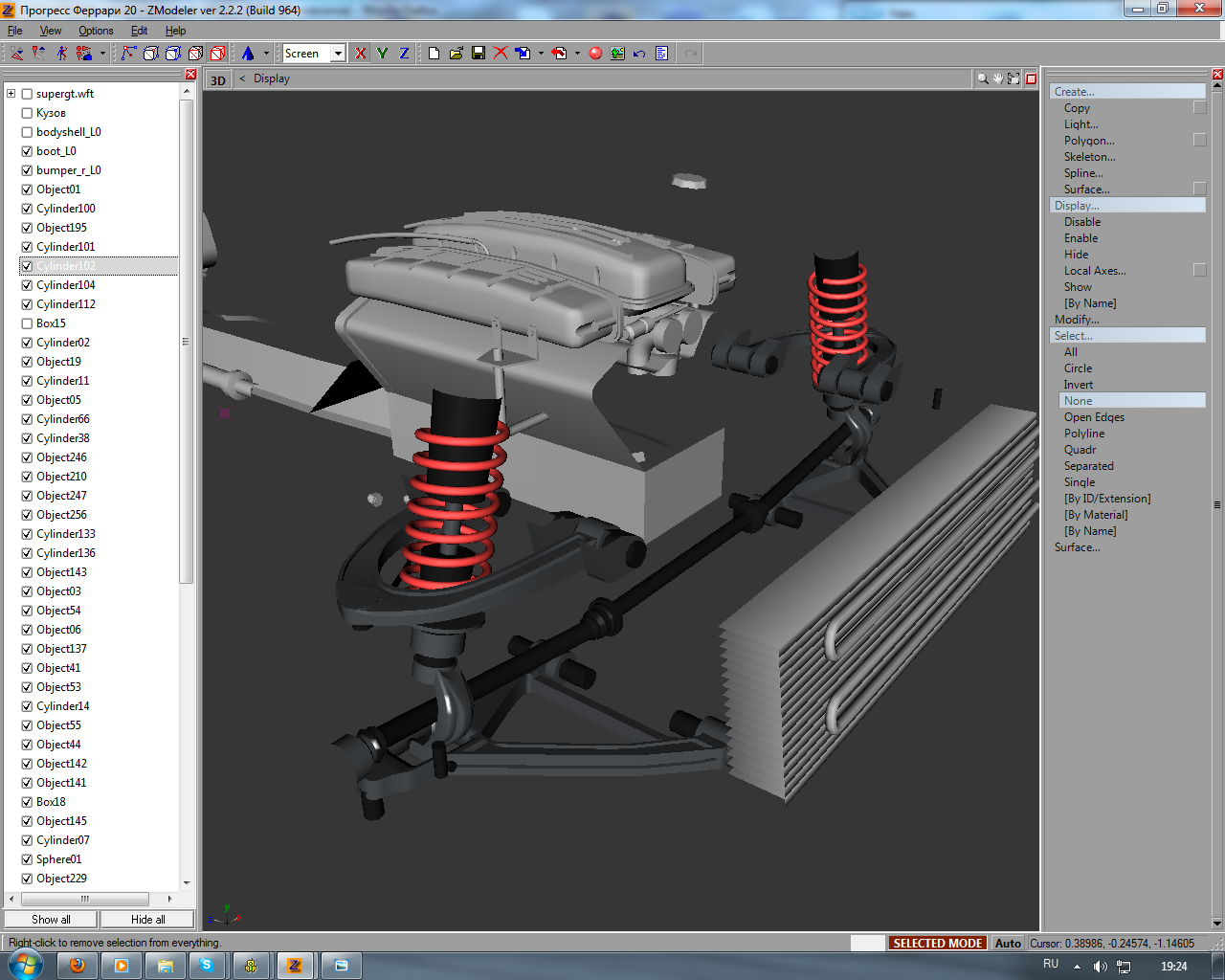Open the Materials editor red sphere icon
1225x980 pixels.
[x=595, y=54]
